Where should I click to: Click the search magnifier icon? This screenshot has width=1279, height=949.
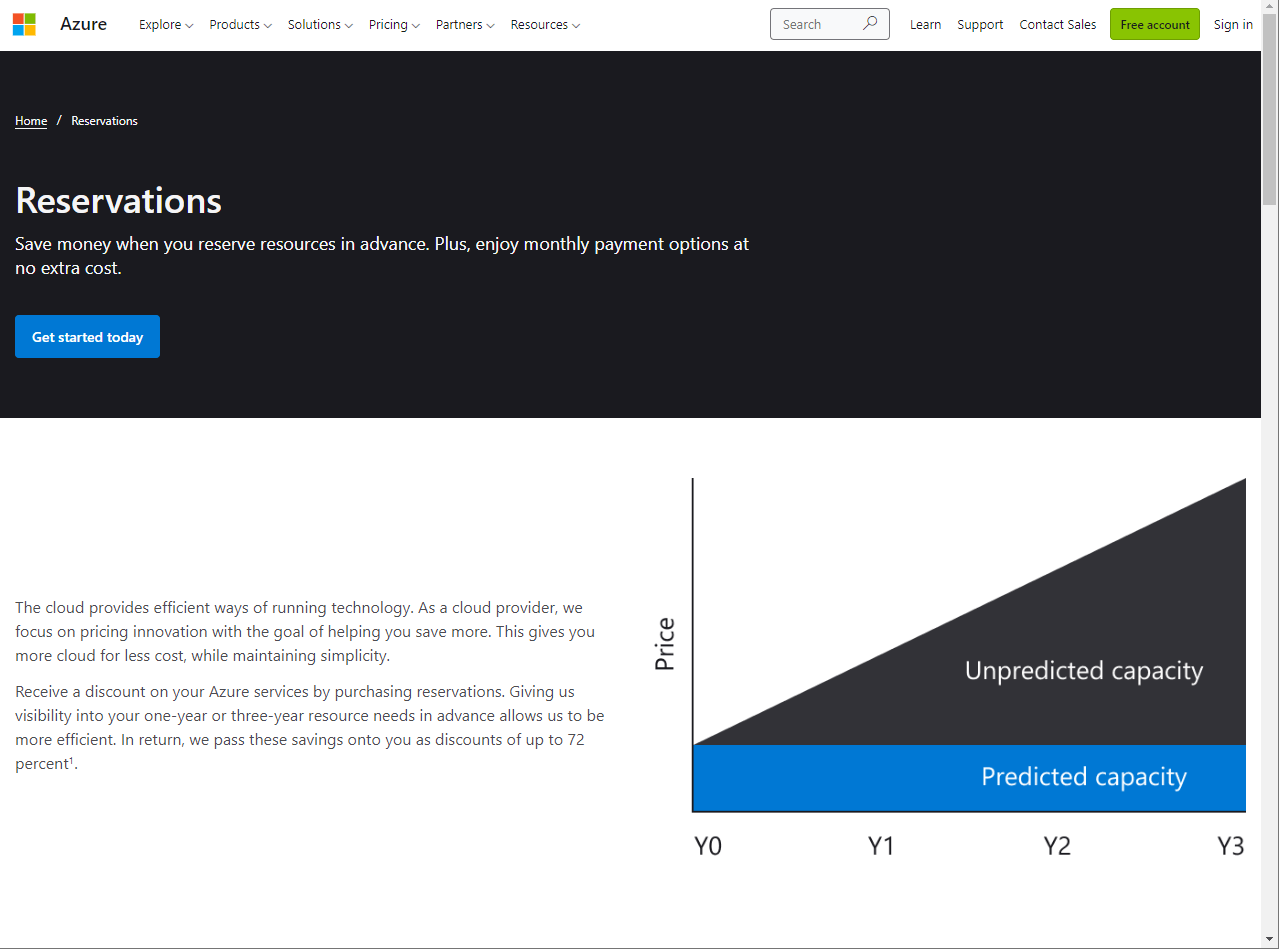pyautogui.click(x=869, y=23)
